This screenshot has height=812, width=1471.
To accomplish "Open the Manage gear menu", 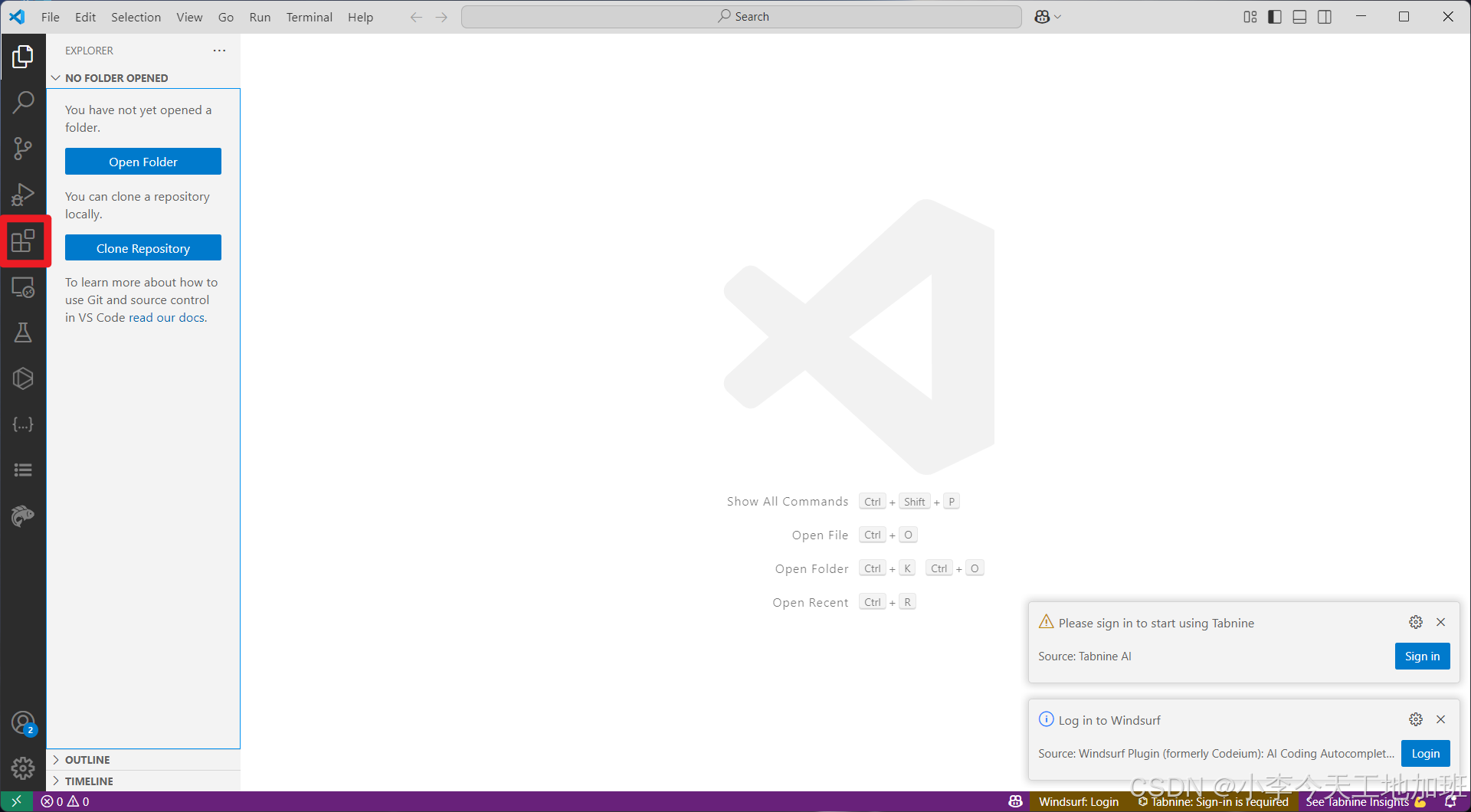I will tap(23, 768).
